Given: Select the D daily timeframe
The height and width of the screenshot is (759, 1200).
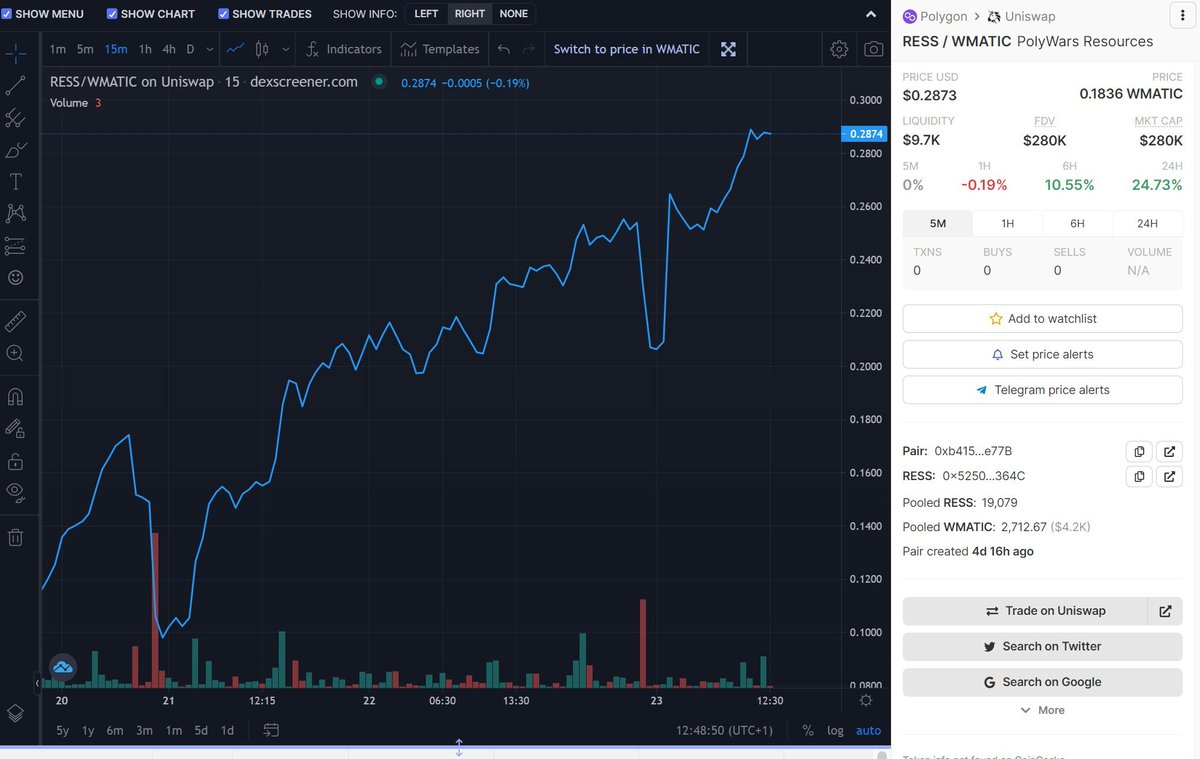Looking at the screenshot, I should 190,49.
